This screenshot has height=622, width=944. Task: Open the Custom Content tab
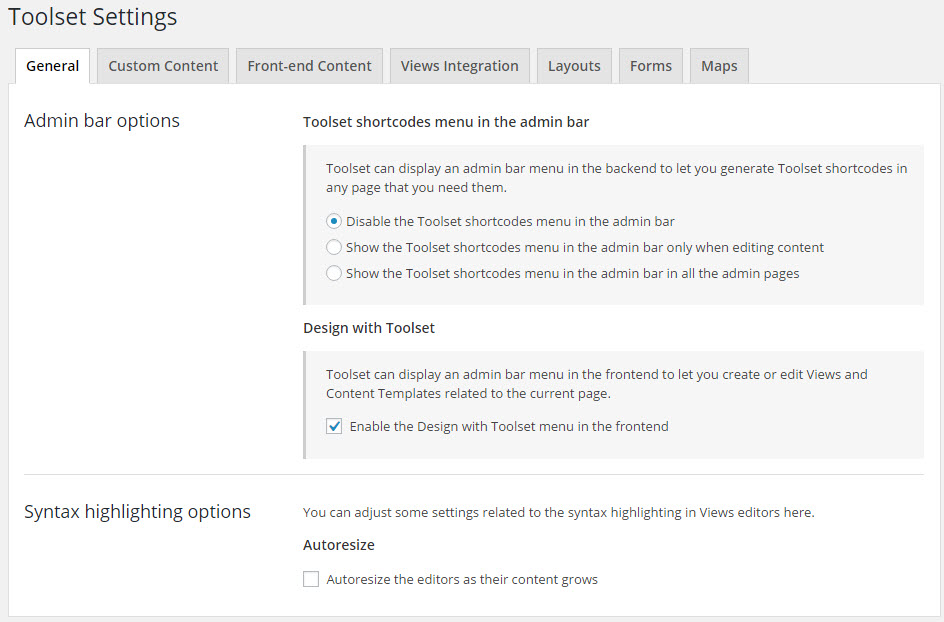click(163, 66)
